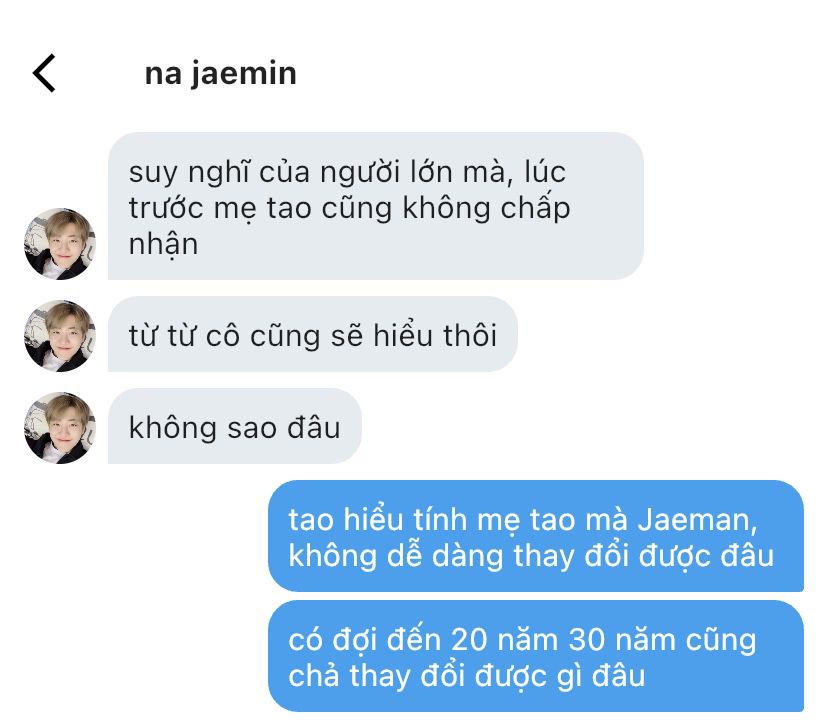Screen dimensions: 826x720
Task: Click line "trước mẹ tao cũng không chấp"
Action: click(x=349, y=209)
